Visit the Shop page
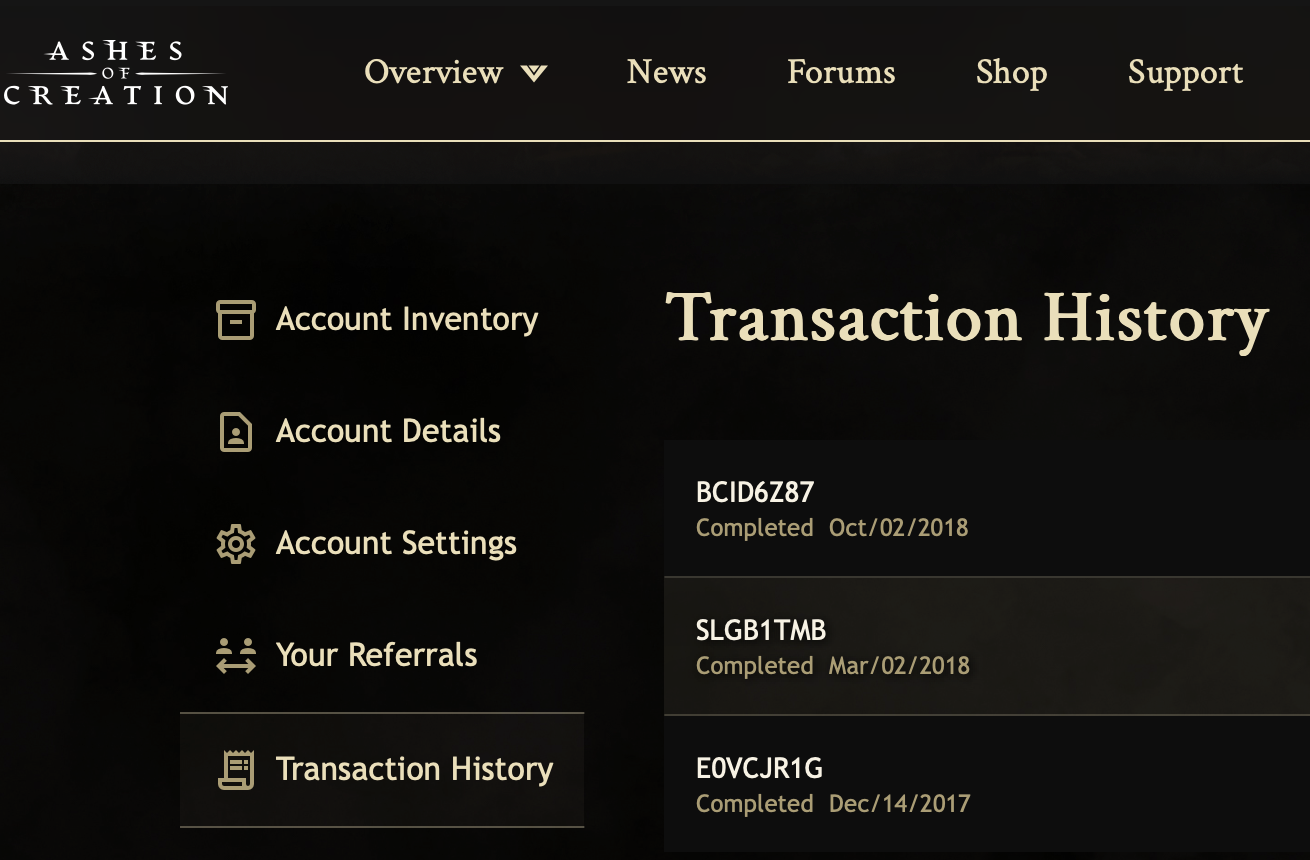This screenshot has width=1310, height=860. 1011,72
